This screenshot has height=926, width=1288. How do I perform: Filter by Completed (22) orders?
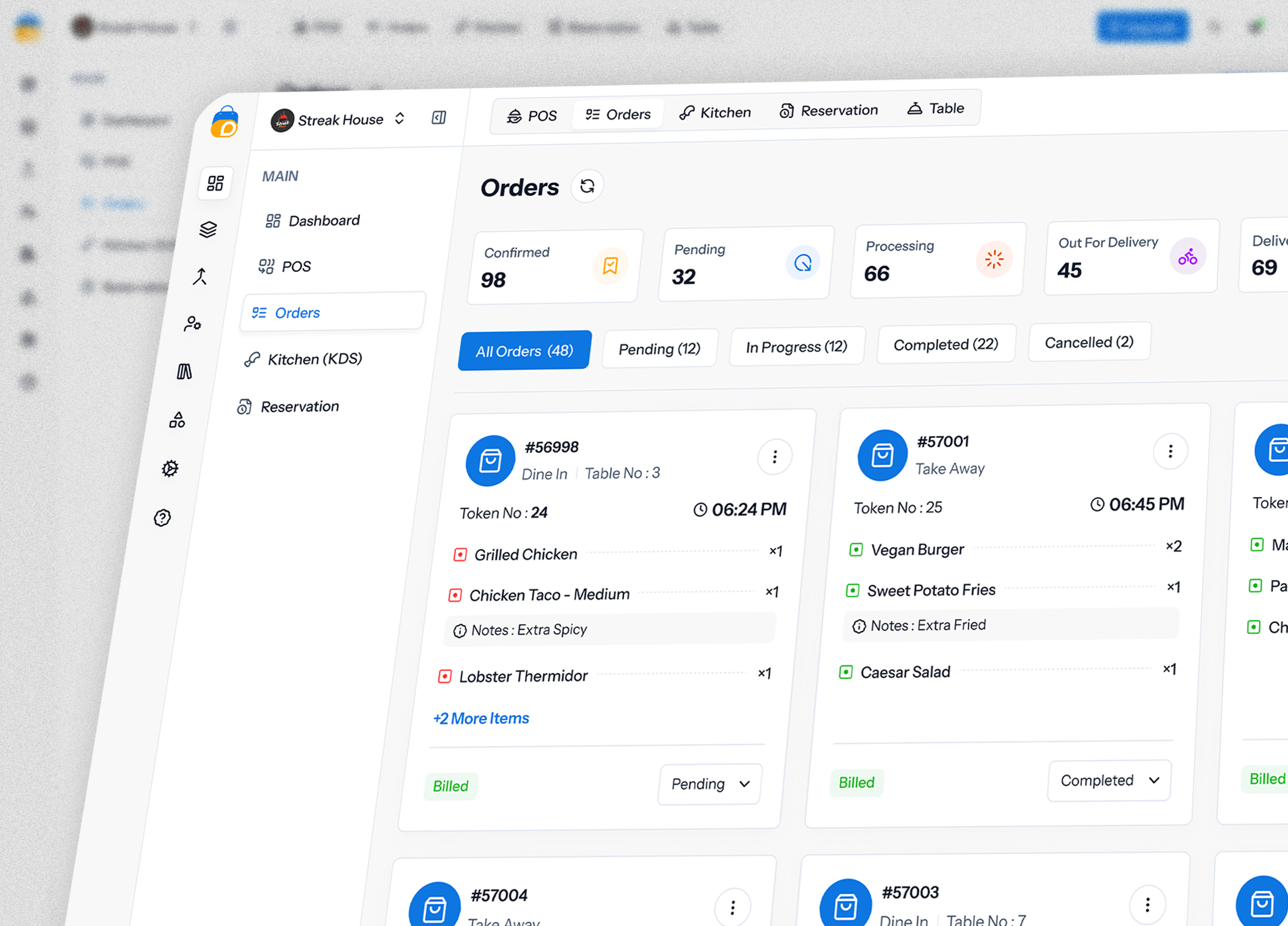click(x=946, y=344)
